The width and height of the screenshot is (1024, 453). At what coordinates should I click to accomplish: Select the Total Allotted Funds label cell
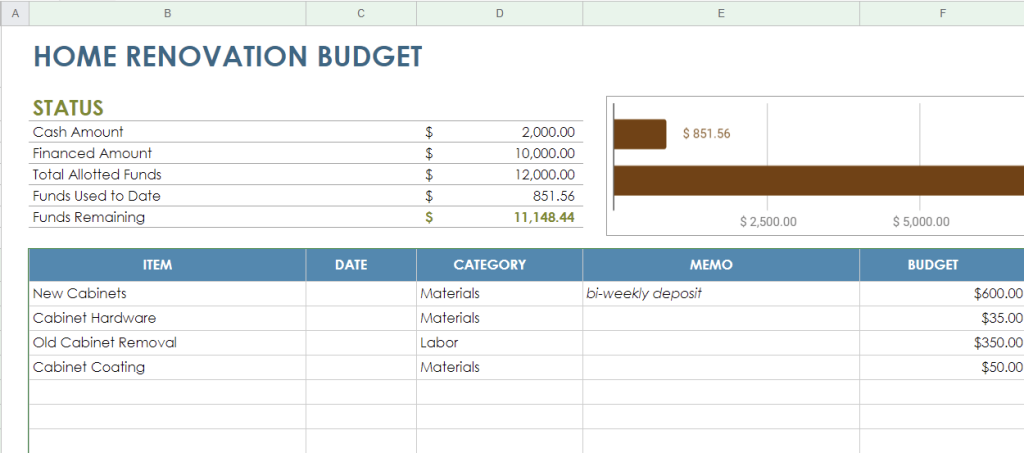(x=97, y=175)
